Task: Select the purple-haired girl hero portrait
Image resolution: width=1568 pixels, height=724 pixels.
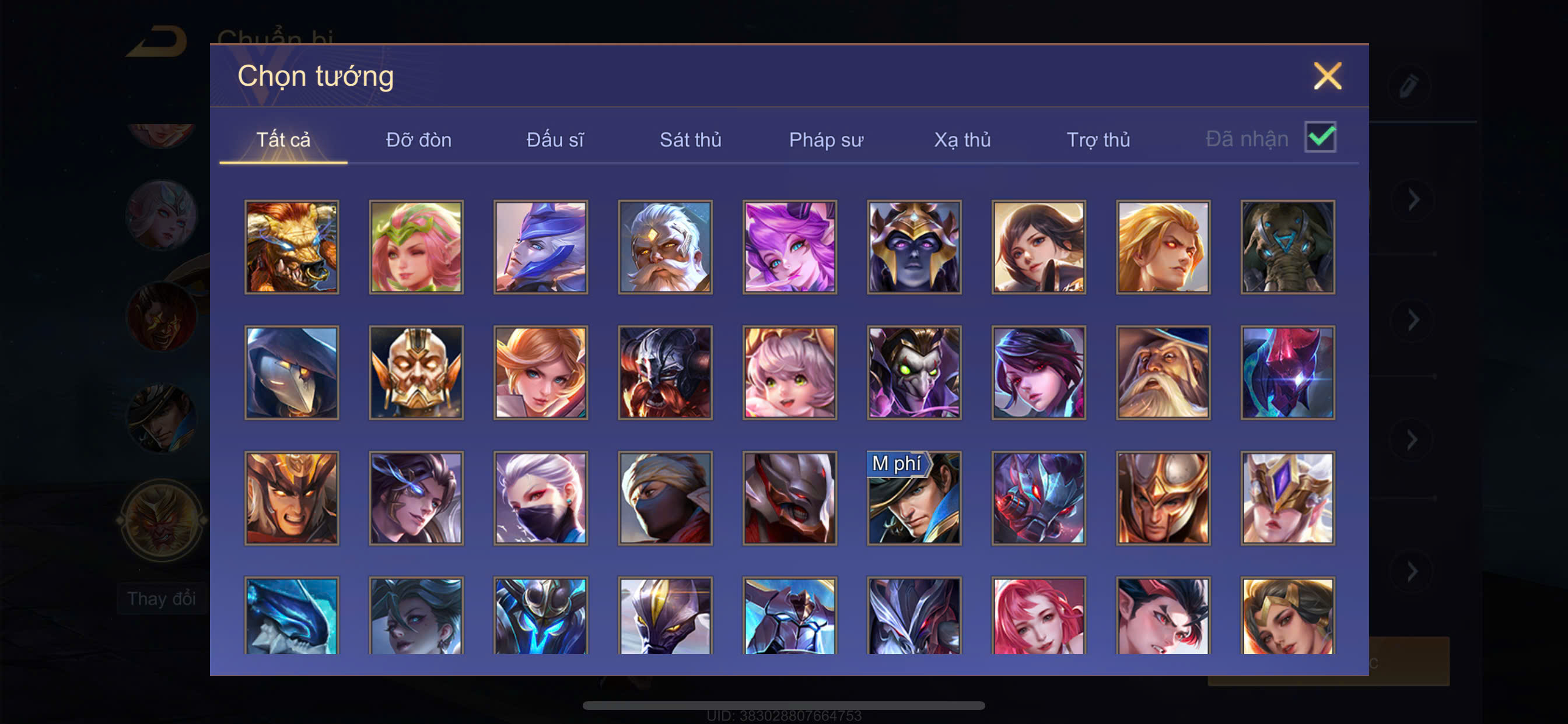Action: pos(789,247)
